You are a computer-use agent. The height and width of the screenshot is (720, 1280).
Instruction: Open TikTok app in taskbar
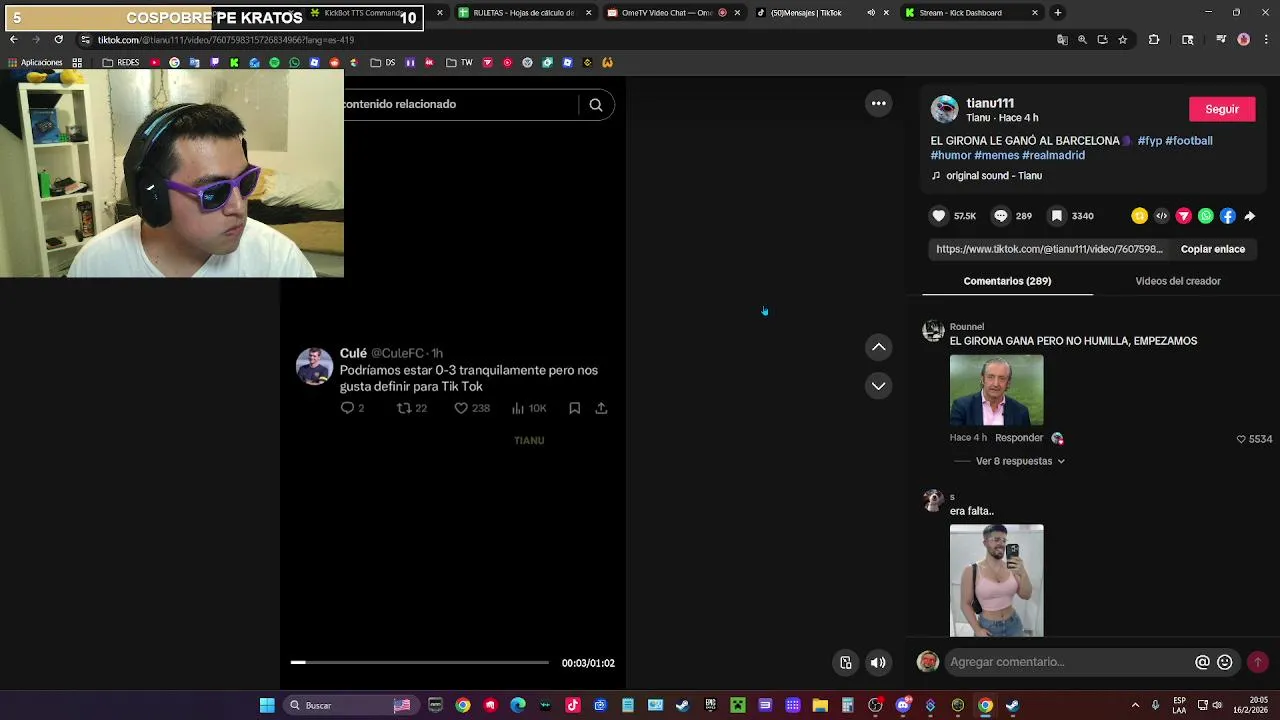573,706
